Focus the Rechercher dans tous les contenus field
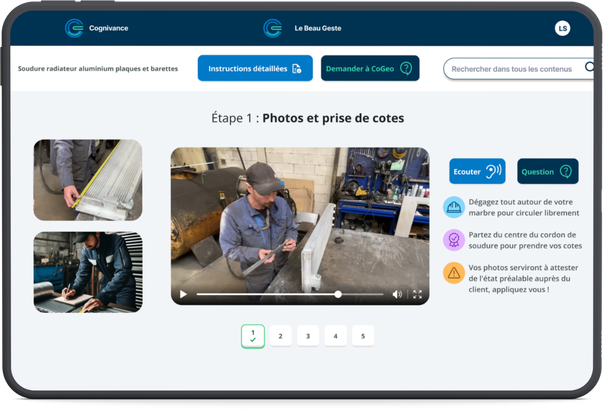This screenshot has width=603, height=412. coord(518,69)
